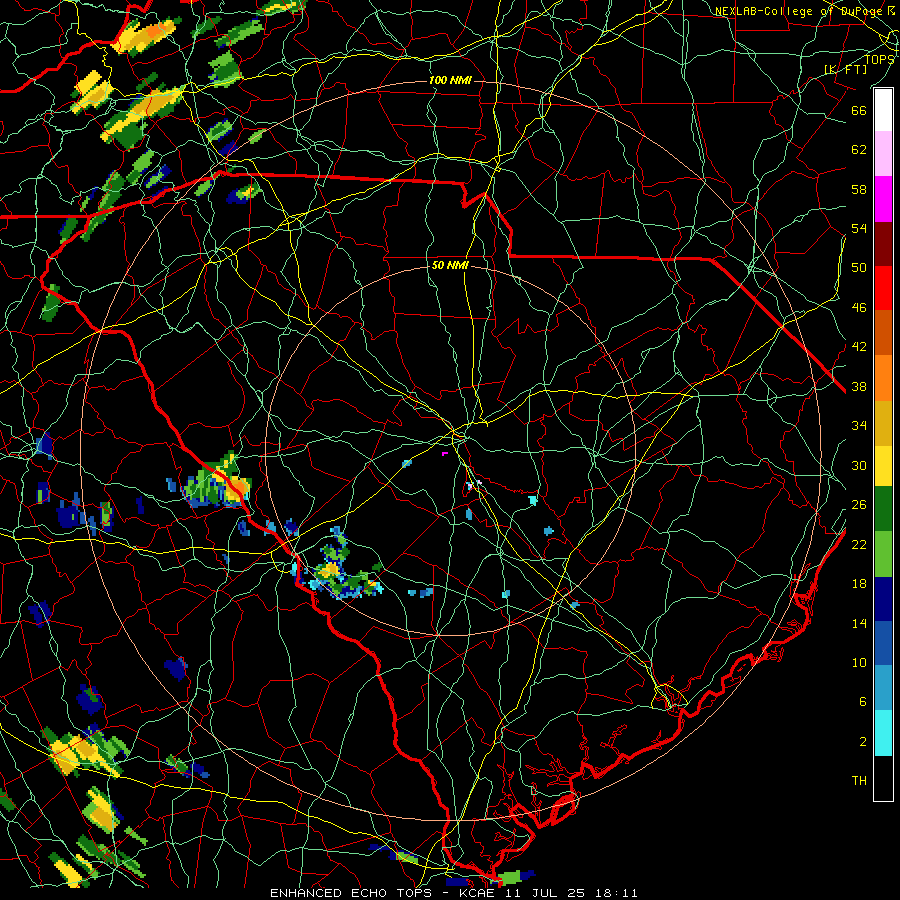Click the '18:11' timestamp in caption
This screenshot has height=900, width=900.
[x=616, y=893]
